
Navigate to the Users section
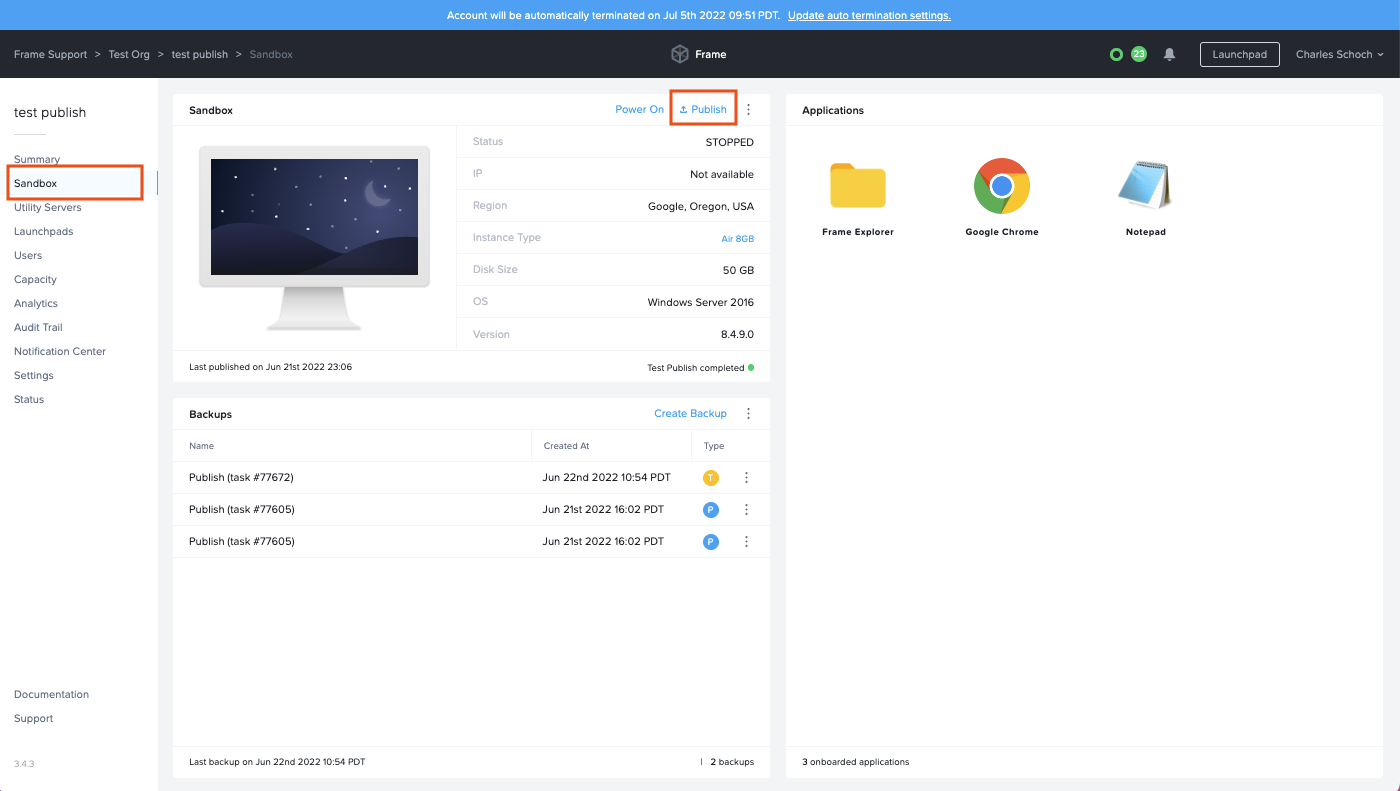tap(28, 255)
